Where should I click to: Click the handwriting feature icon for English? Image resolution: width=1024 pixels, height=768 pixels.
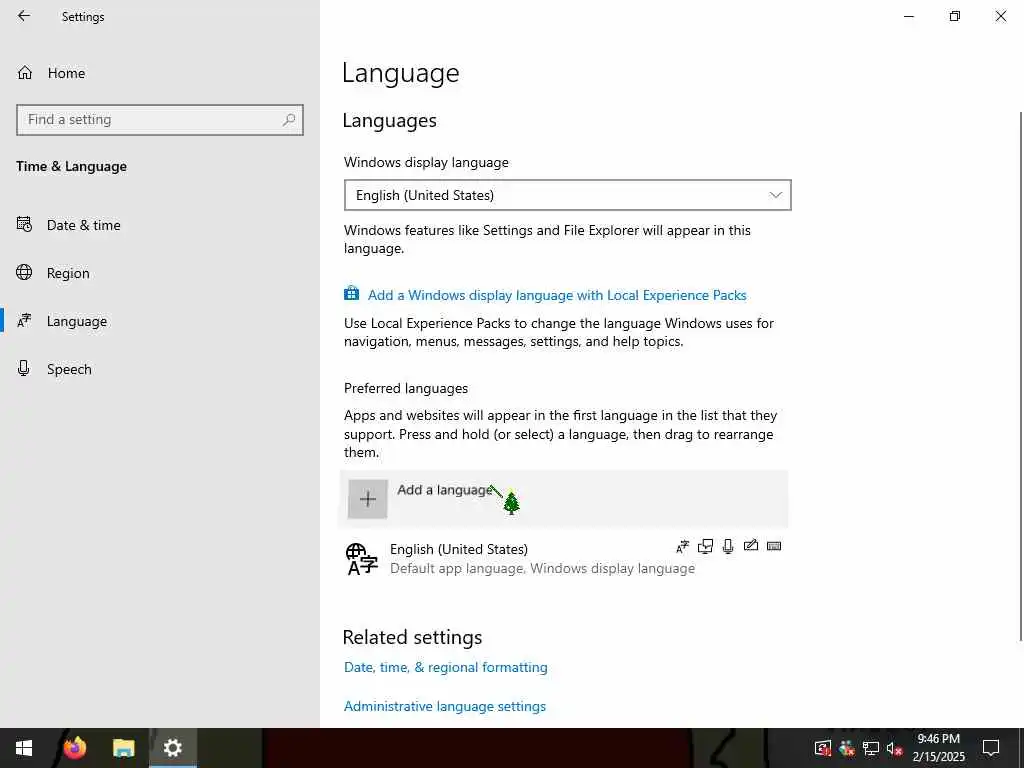[x=751, y=545]
